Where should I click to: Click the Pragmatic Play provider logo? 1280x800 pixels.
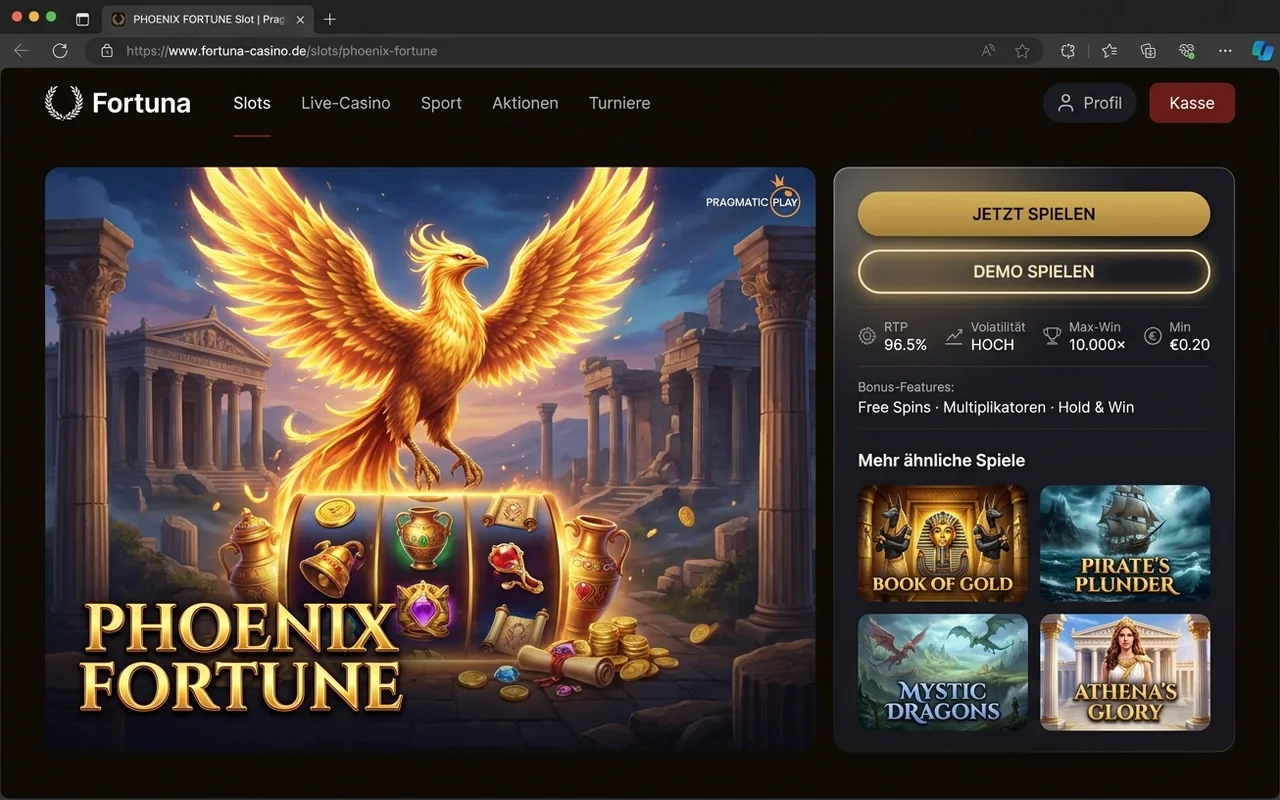pyautogui.click(x=753, y=198)
